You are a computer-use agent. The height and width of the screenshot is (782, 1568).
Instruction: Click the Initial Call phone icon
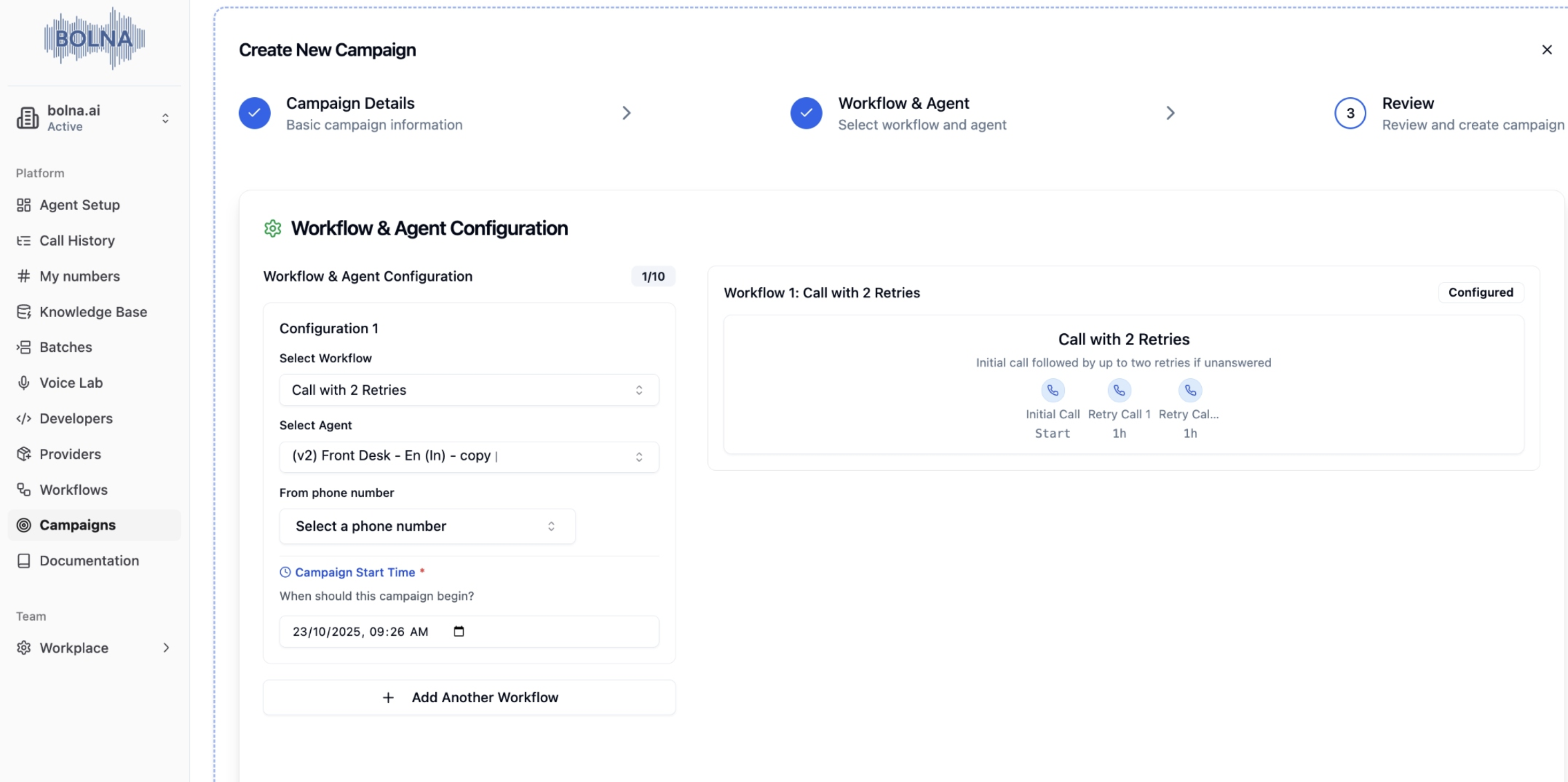pos(1052,390)
